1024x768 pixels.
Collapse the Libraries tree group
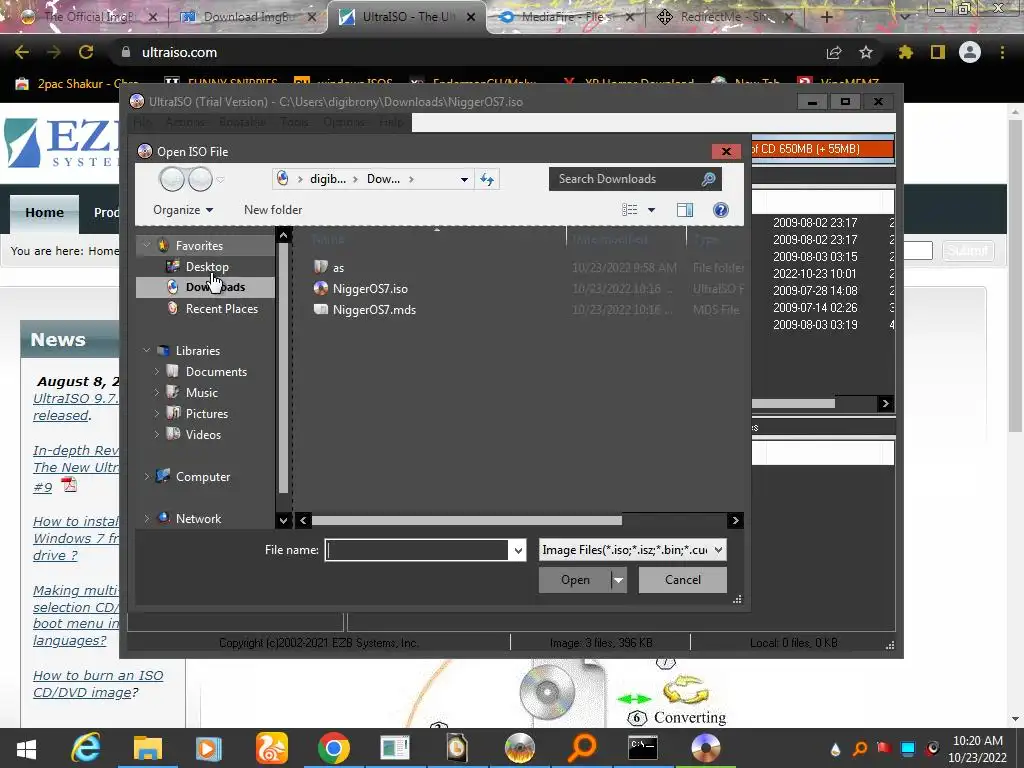pyautogui.click(x=146, y=351)
